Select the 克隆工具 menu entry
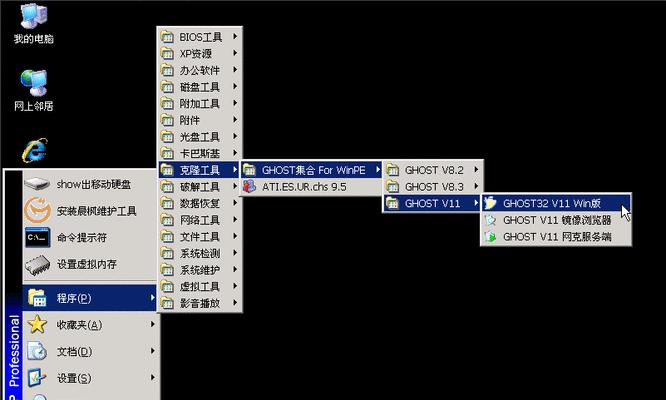This screenshot has height=400, width=666. [200, 170]
